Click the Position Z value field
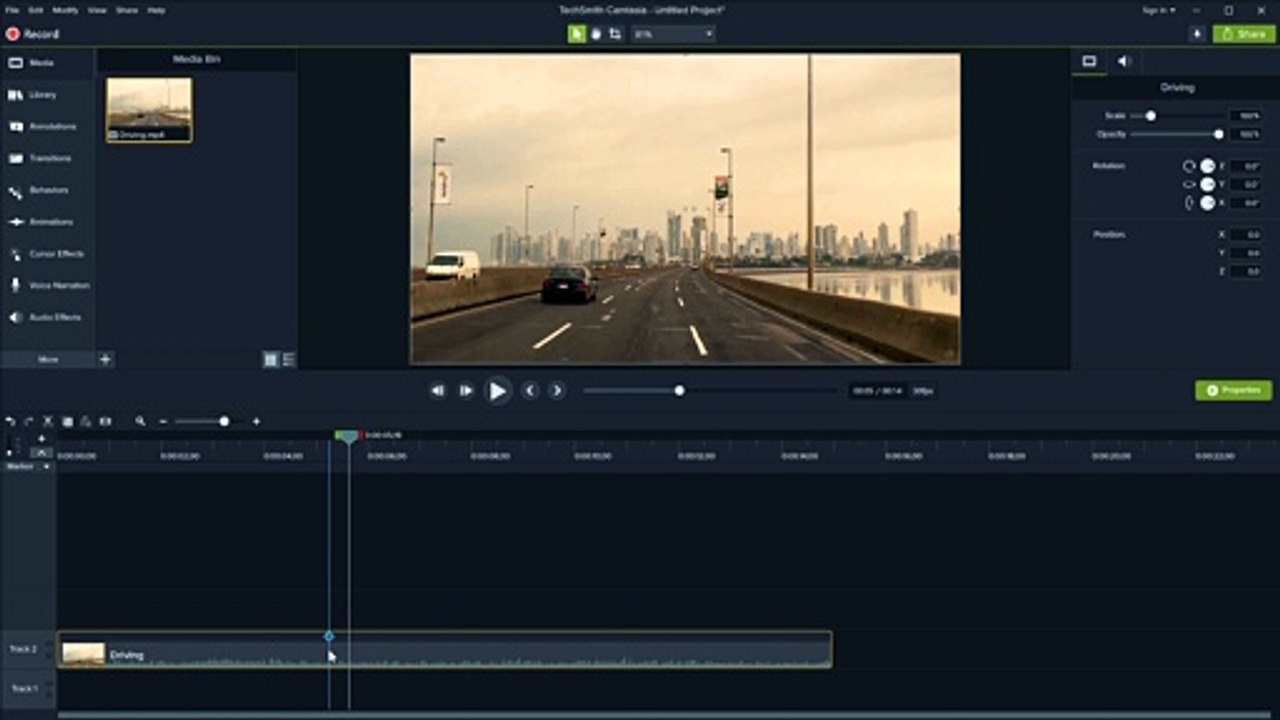The image size is (1280, 720). click(x=1246, y=271)
